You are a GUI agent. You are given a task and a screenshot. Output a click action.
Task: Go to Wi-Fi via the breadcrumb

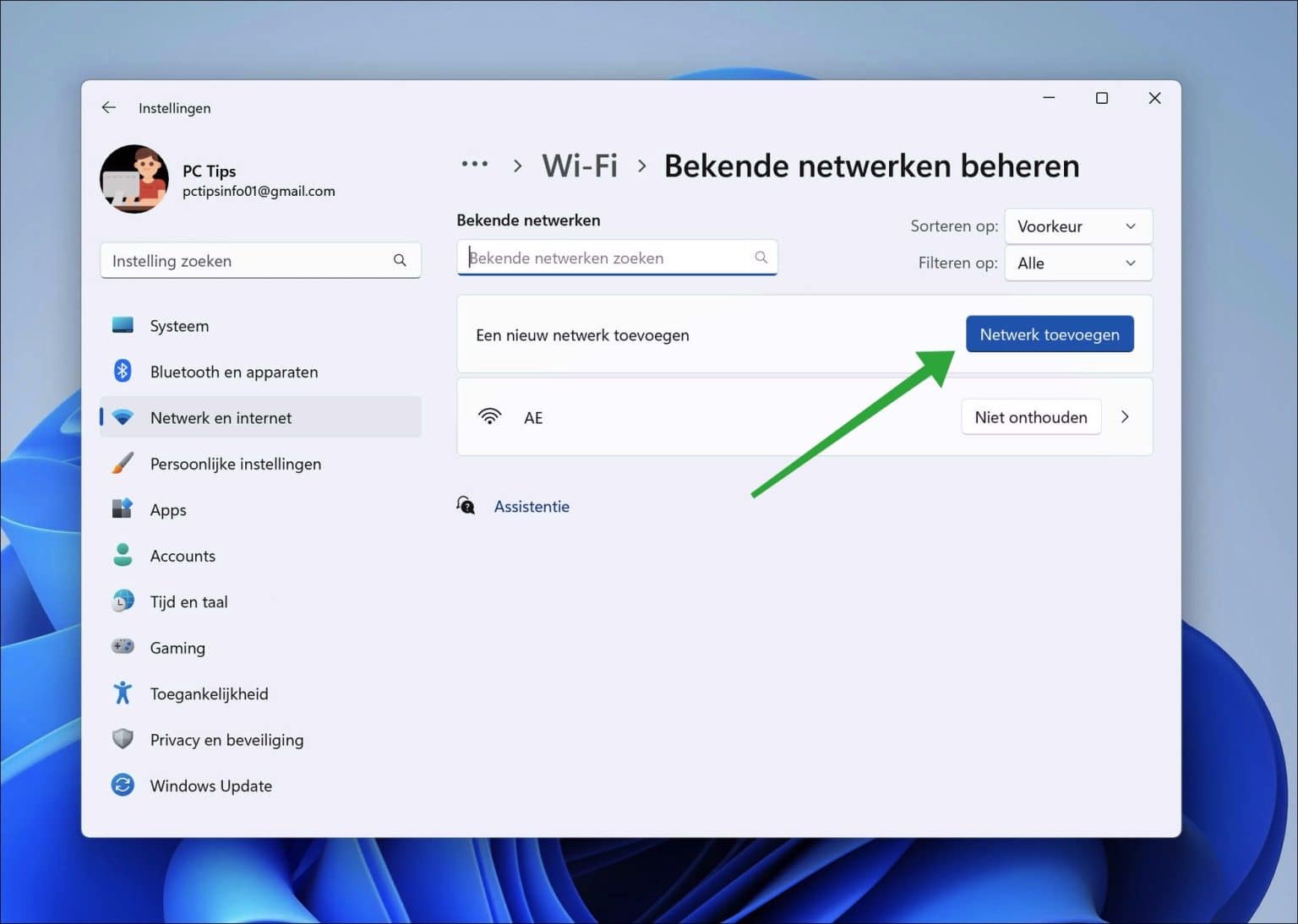click(x=580, y=165)
